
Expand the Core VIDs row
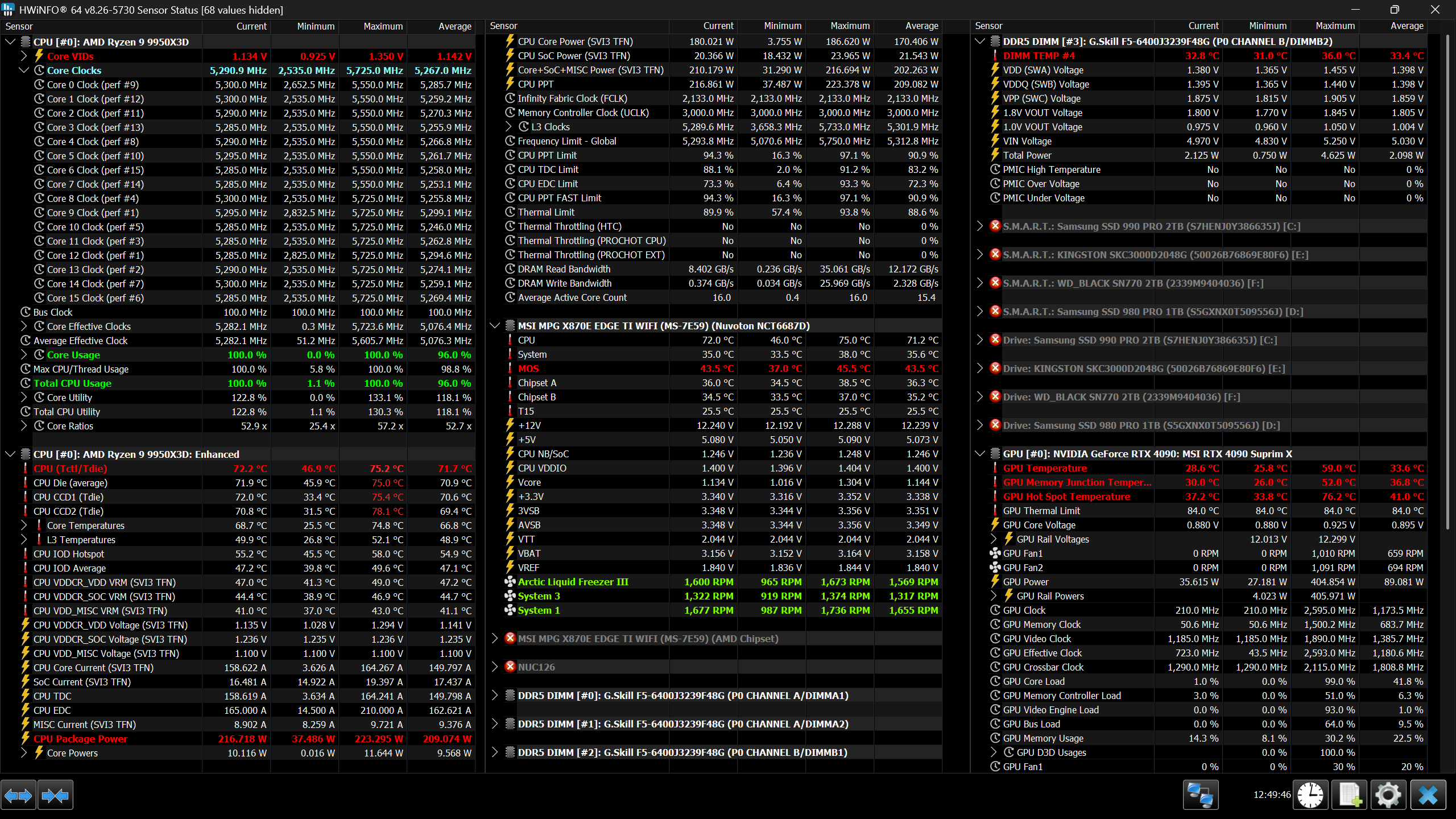(24, 56)
